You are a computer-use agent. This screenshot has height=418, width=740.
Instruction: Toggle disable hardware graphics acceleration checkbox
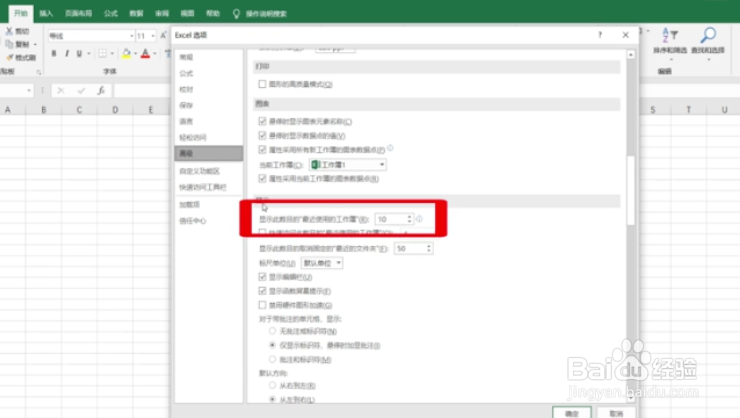(262, 305)
